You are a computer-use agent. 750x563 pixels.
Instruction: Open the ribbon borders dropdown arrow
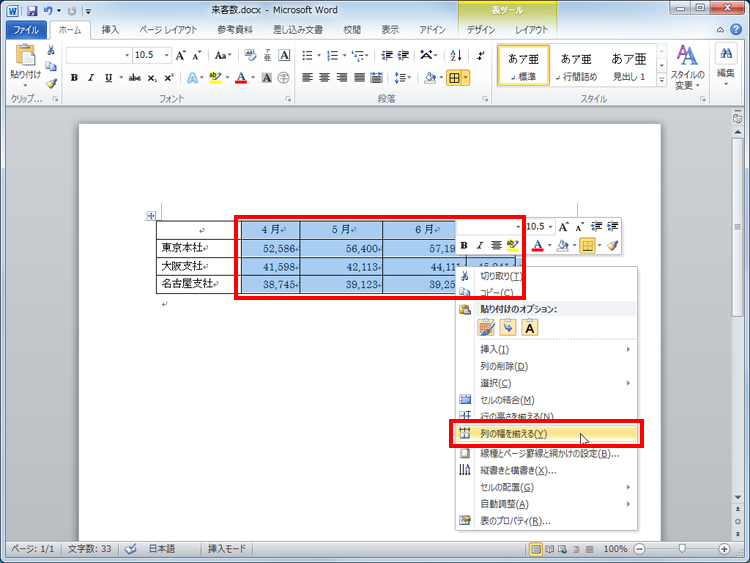click(x=465, y=77)
